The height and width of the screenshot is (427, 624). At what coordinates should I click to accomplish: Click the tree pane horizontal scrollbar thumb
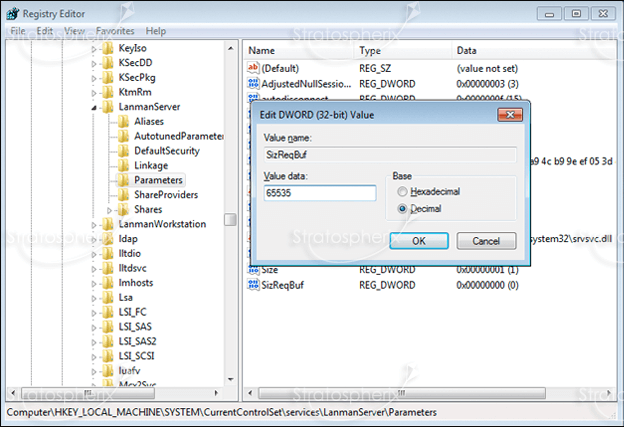click(88, 394)
